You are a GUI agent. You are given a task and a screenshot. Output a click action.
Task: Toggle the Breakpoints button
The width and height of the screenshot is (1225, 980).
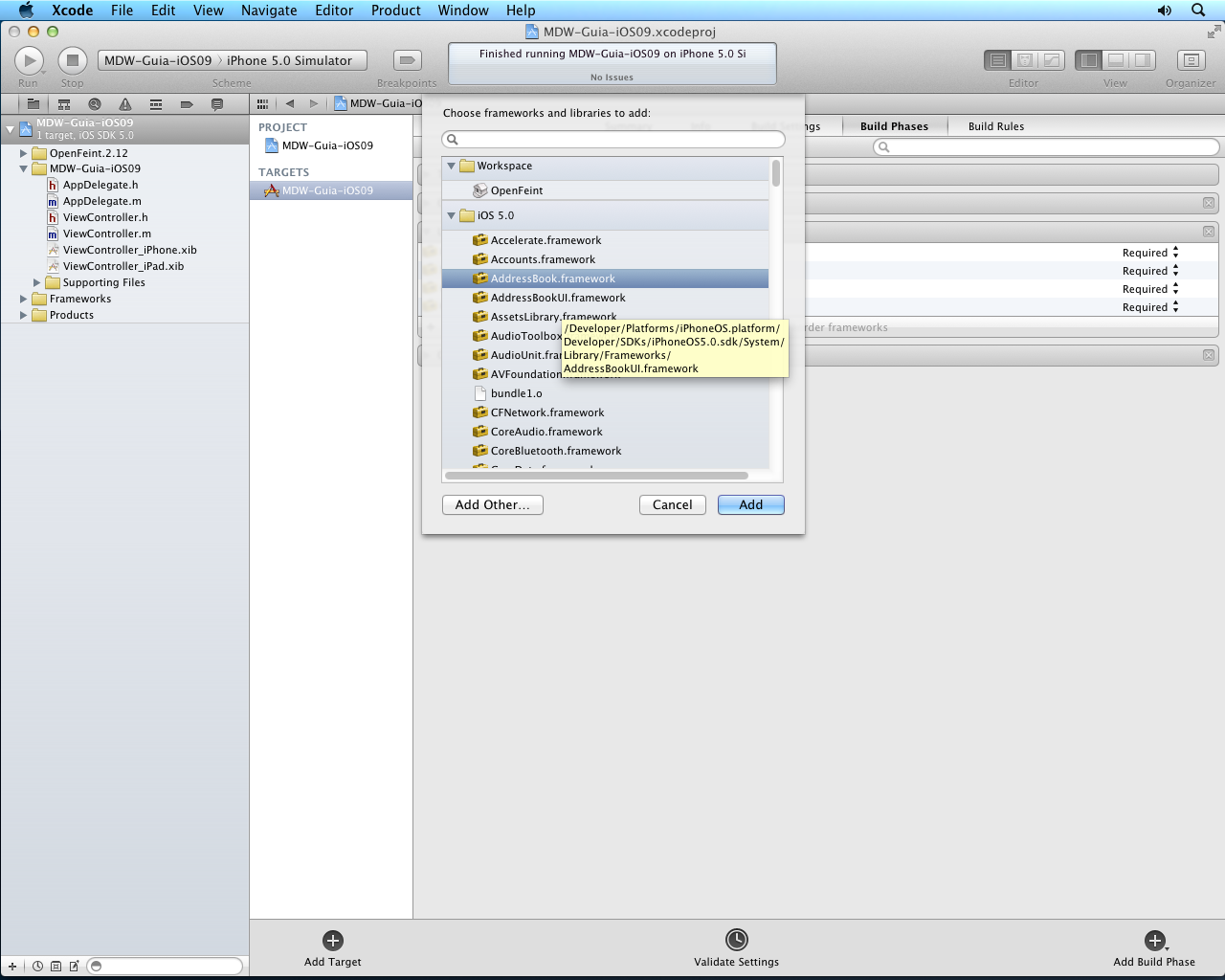tap(408, 60)
